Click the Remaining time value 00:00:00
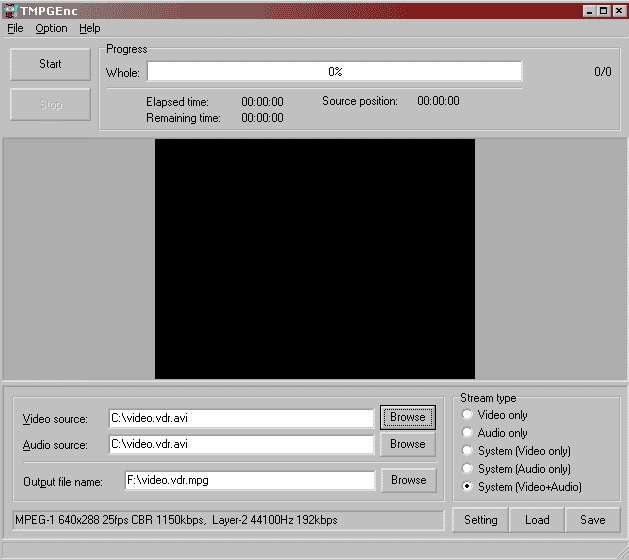Screen dimensions: 629x560 [x=262, y=118]
